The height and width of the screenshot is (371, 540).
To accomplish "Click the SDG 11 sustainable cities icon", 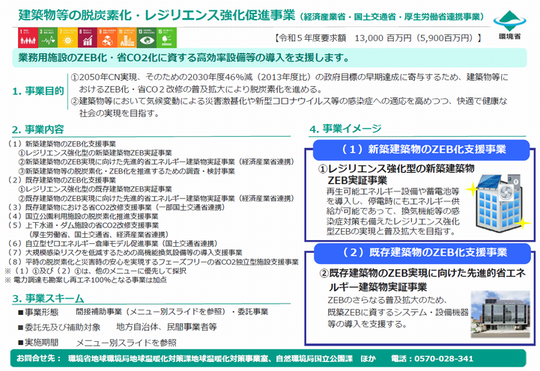I will pyautogui.click(x=127, y=38).
